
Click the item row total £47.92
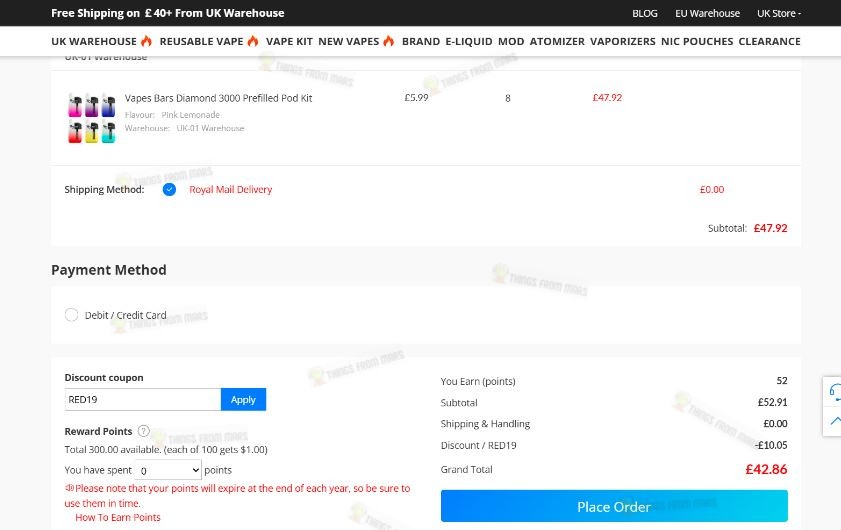pyautogui.click(x=607, y=98)
